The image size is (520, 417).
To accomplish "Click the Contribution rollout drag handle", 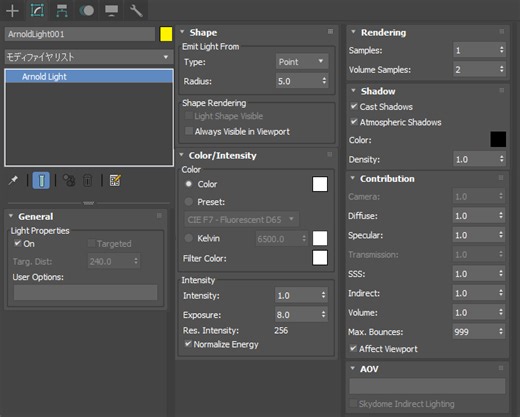I will (501, 178).
